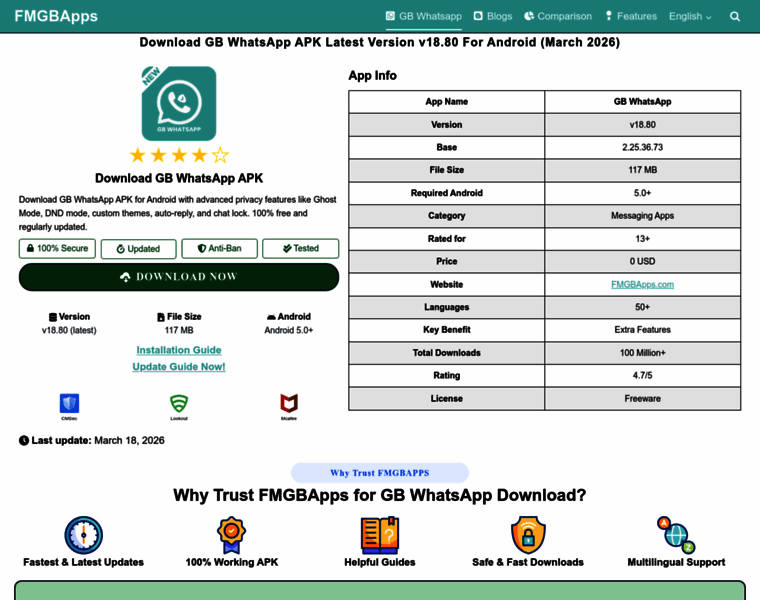
Task: Open the Update Guide Now! link
Action: point(179,367)
